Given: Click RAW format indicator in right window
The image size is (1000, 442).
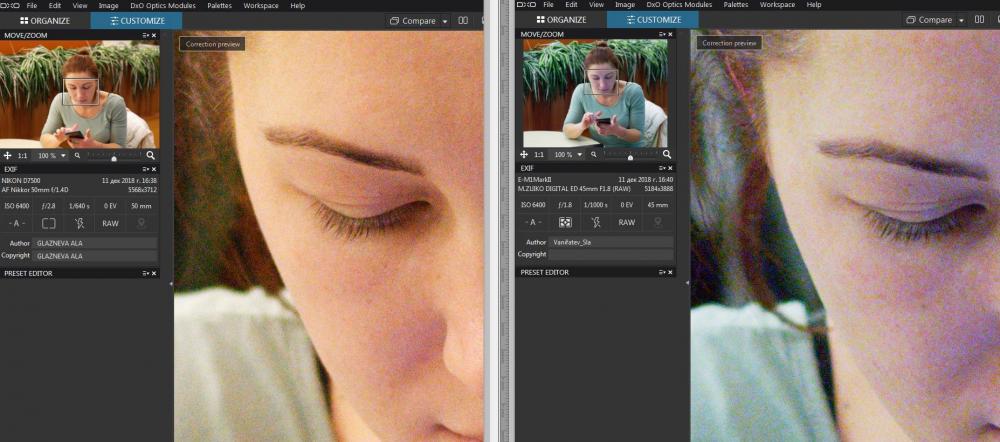Looking at the screenshot, I should pyautogui.click(x=627, y=223).
